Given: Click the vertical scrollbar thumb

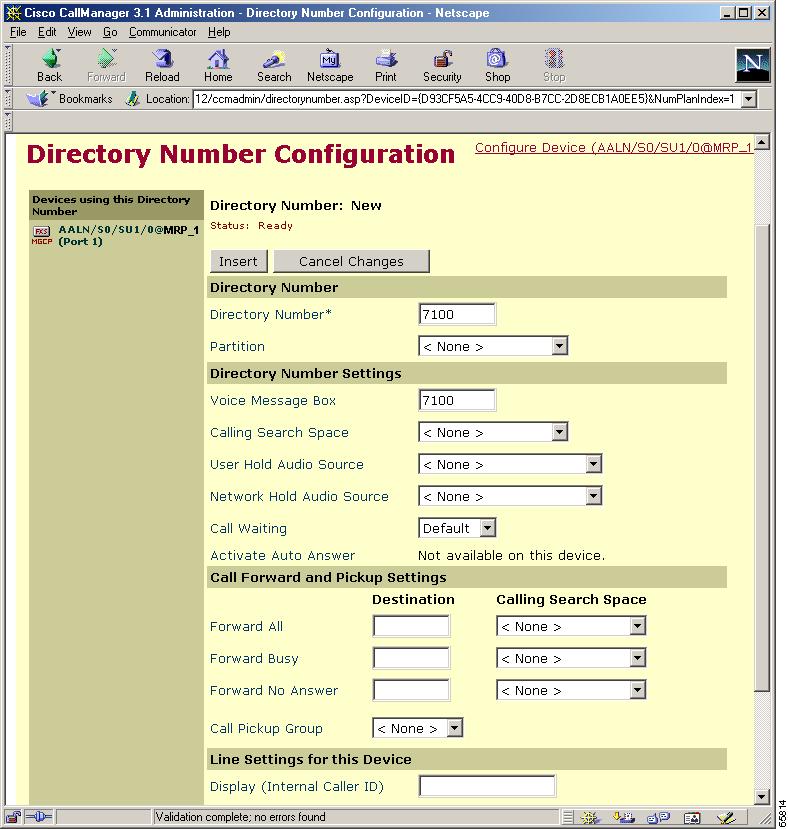Looking at the screenshot, I should click(x=762, y=458).
